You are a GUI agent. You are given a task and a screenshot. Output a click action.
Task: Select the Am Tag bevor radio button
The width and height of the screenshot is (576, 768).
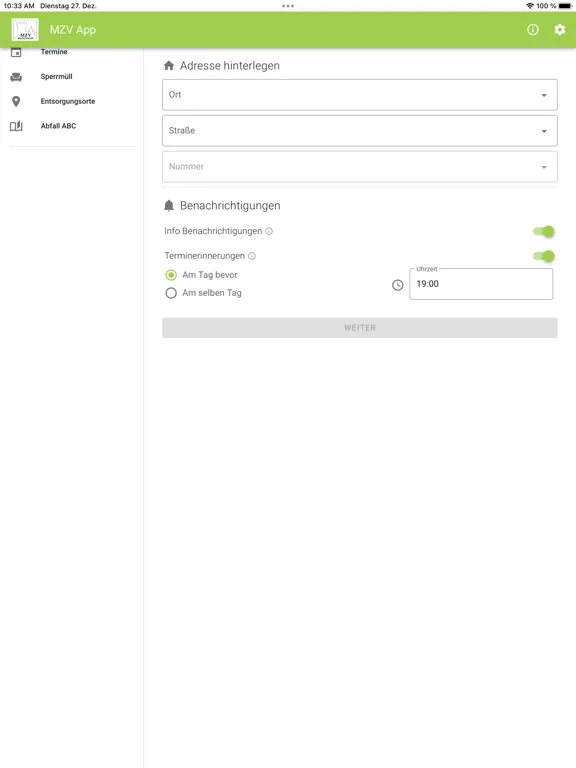(171, 275)
